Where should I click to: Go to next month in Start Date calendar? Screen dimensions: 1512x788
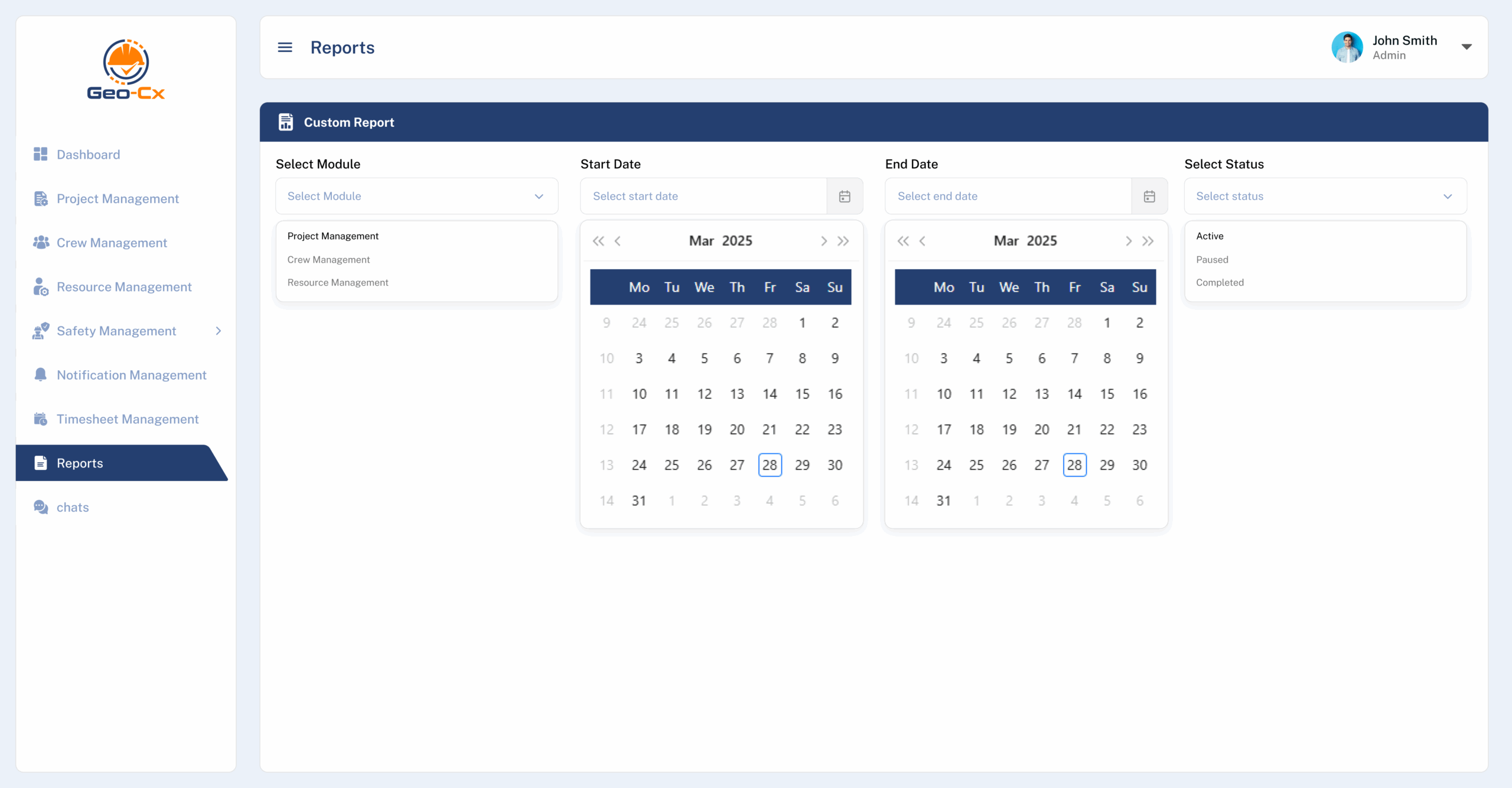click(x=823, y=241)
